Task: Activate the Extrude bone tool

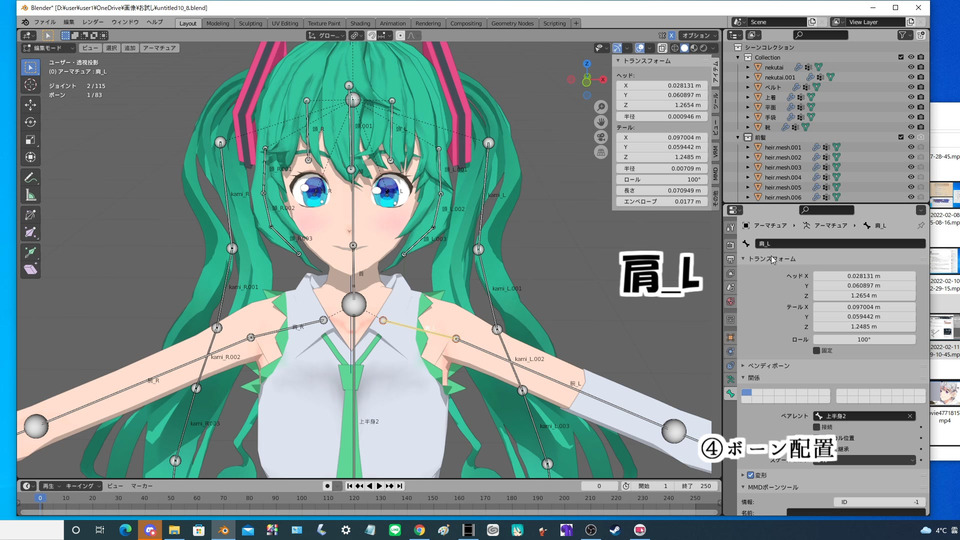Action: pyautogui.click(x=30, y=252)
